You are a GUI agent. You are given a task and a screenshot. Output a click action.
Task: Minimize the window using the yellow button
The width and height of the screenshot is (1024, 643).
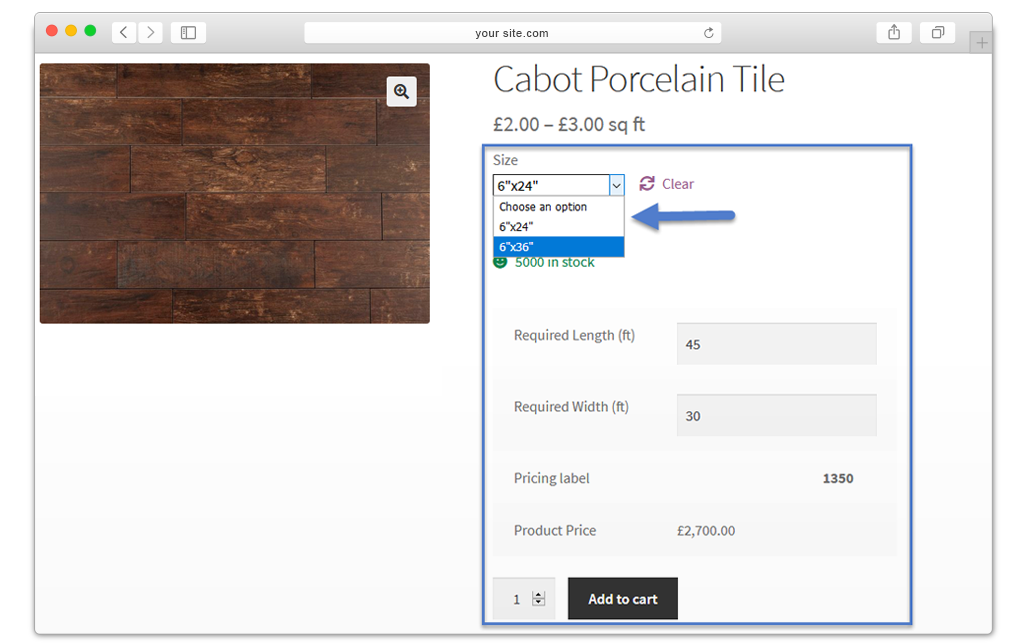(71, 31)
